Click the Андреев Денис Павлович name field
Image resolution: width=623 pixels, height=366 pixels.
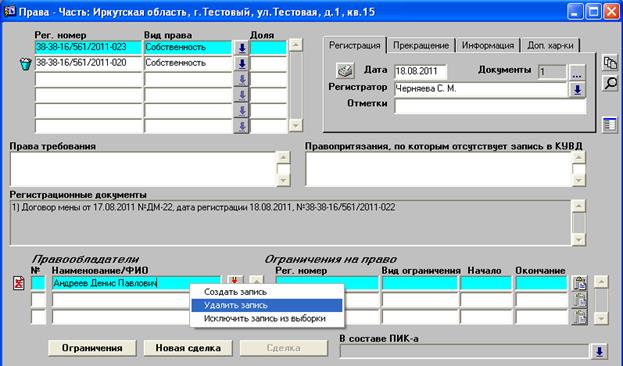click(x=136, y=283)
